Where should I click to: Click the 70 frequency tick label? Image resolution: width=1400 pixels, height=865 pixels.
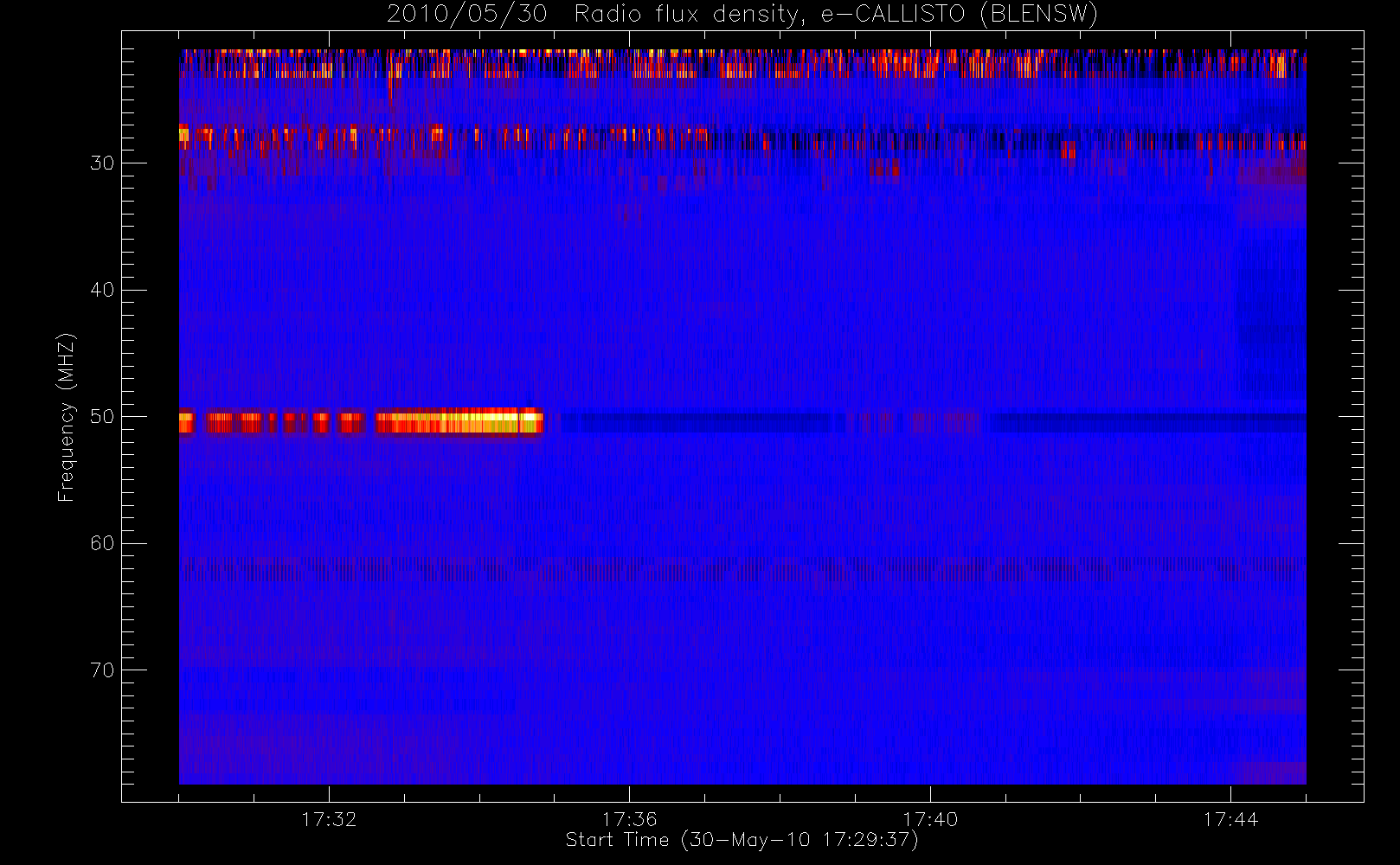click(102, 670)
